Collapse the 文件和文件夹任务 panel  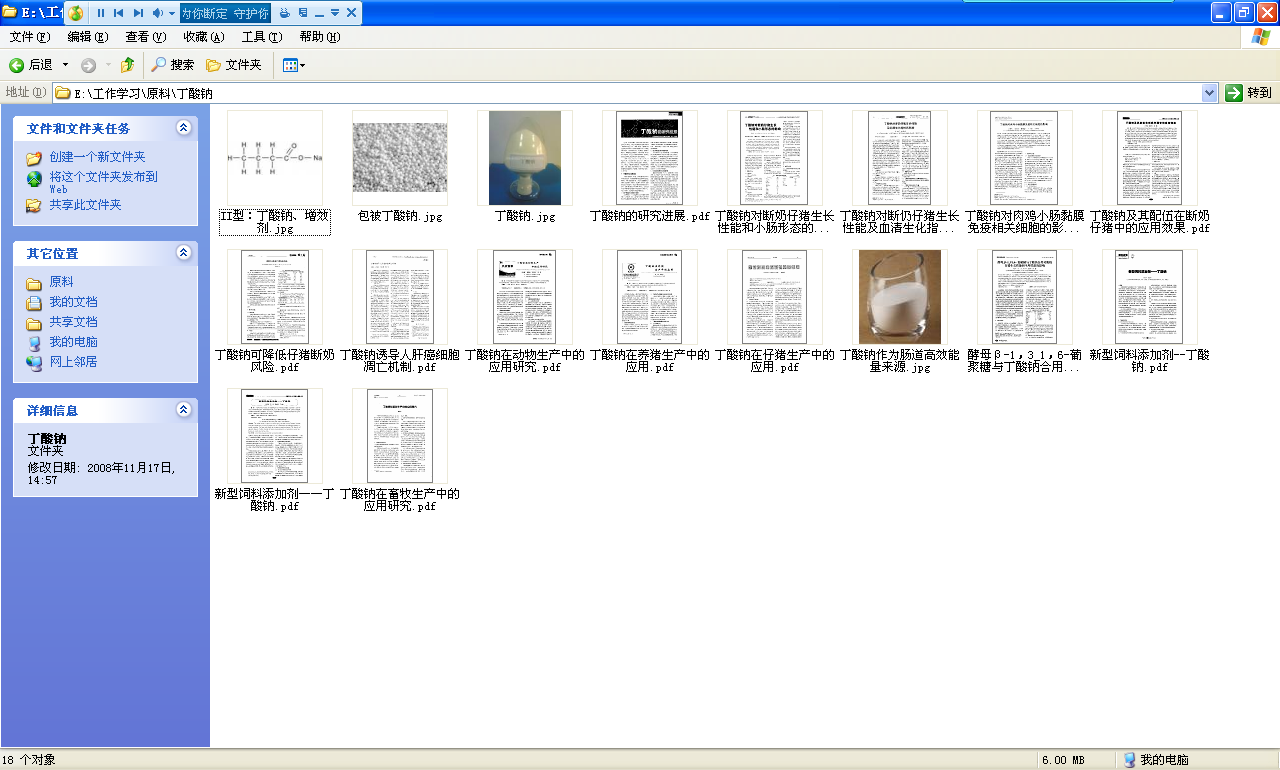tap(183, 128)
